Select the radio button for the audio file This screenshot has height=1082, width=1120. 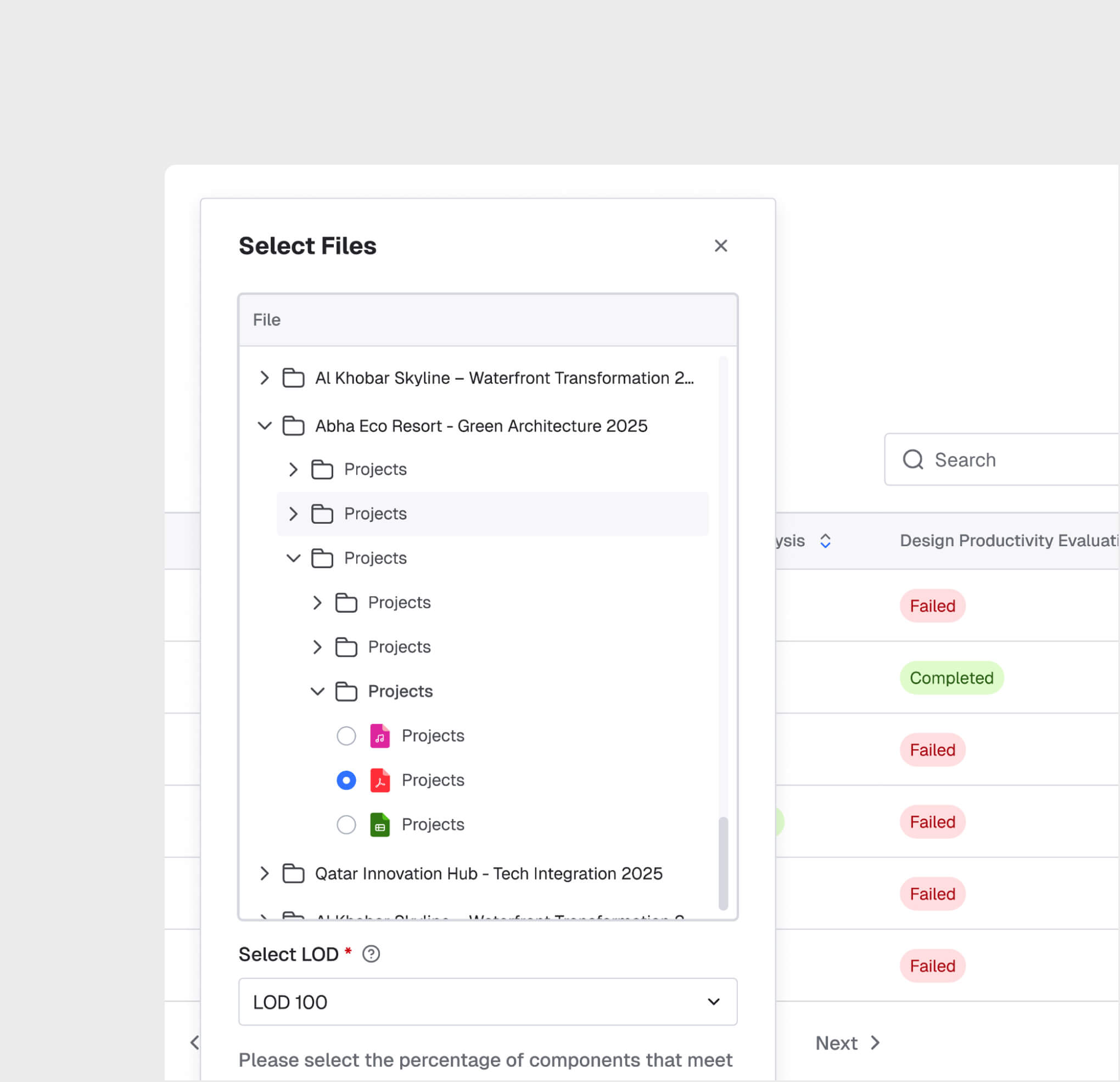[346, 736]
